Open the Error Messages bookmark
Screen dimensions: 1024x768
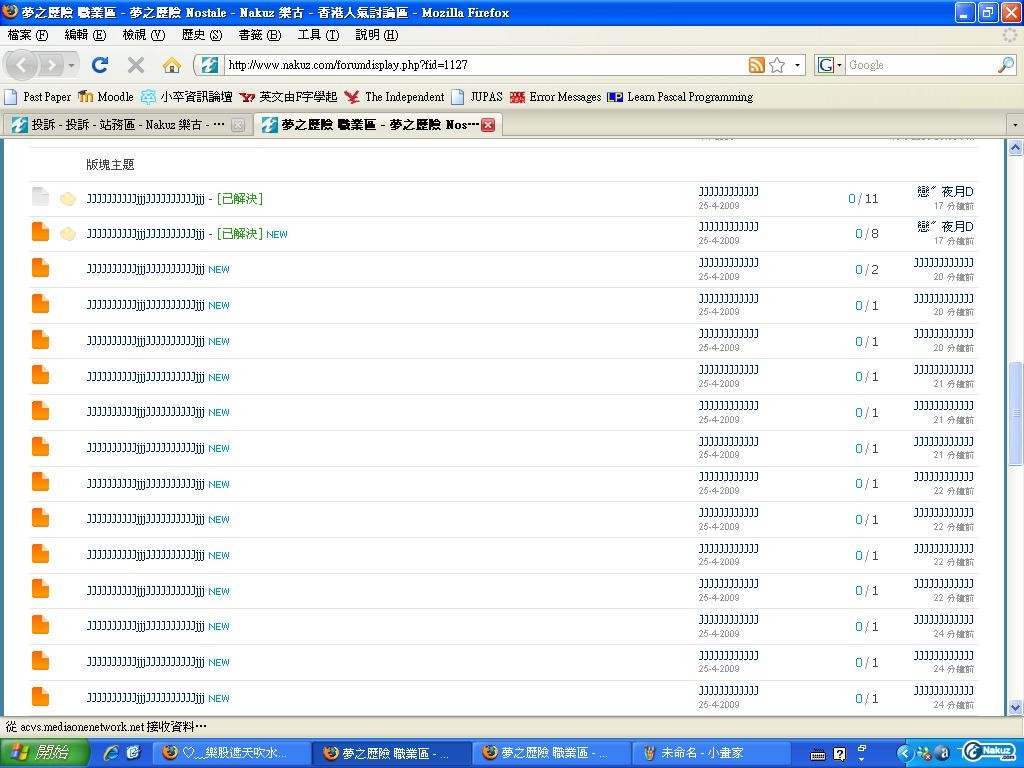pos(556,97)
